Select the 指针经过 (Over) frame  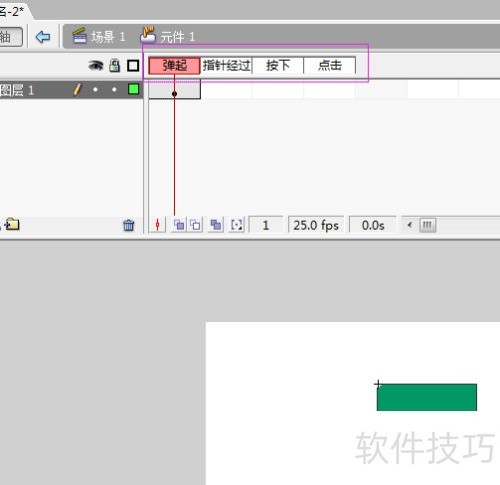[226, 65]
